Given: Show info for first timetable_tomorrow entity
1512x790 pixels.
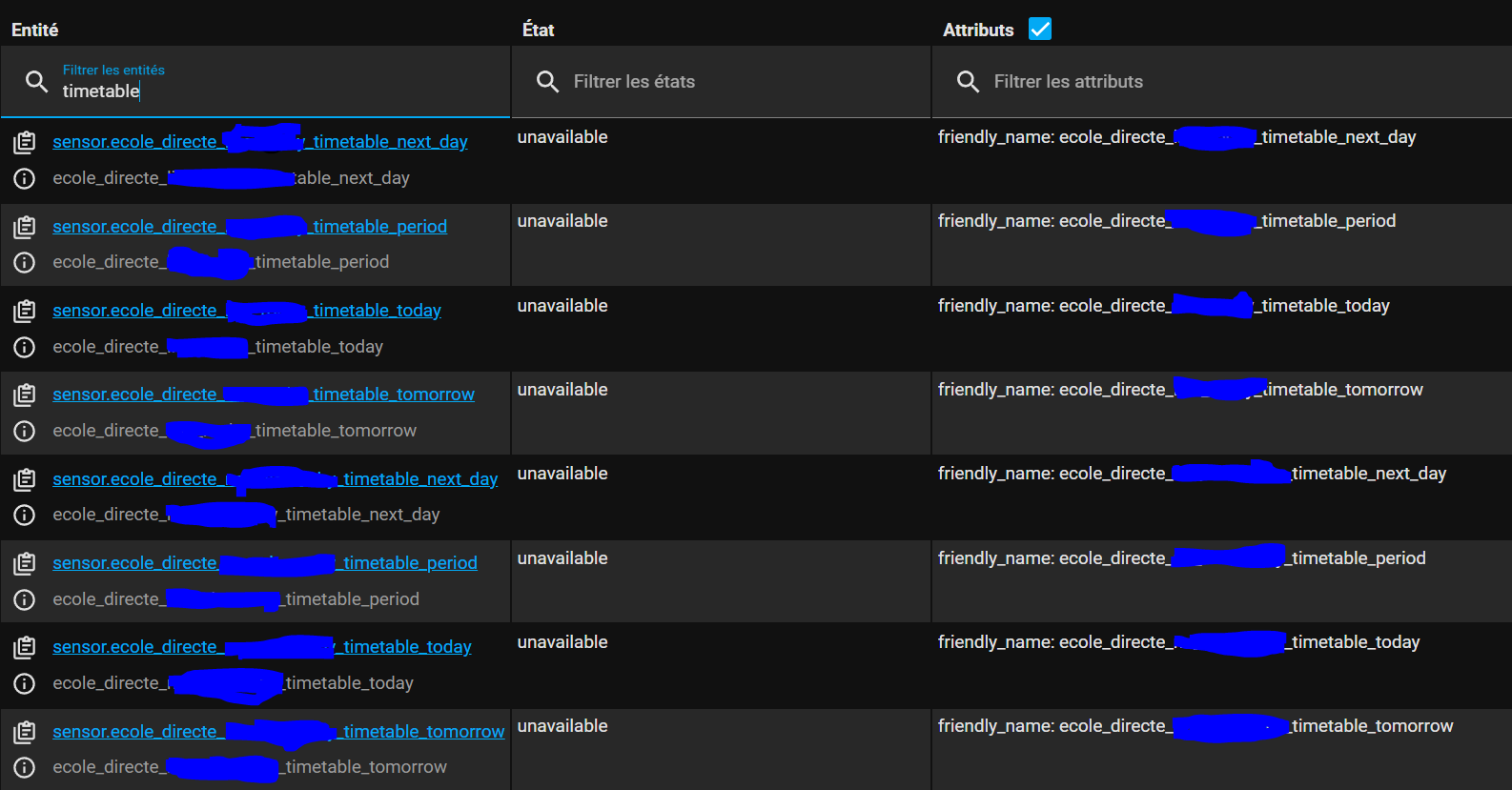Looking at the screenshot, I should (25, 431).
